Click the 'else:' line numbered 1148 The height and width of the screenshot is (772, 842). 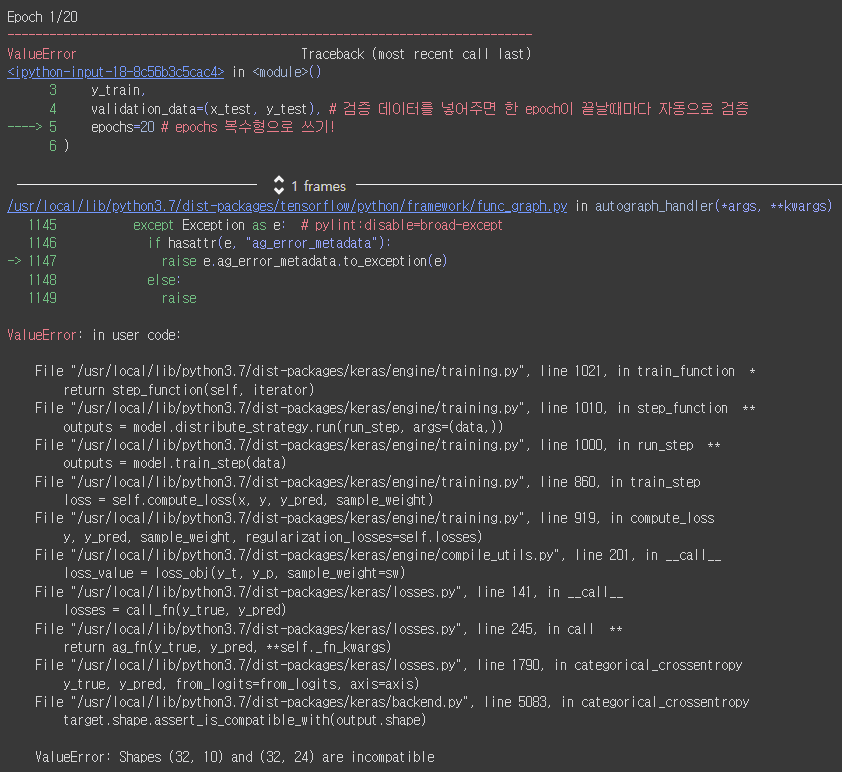(164, 280)
